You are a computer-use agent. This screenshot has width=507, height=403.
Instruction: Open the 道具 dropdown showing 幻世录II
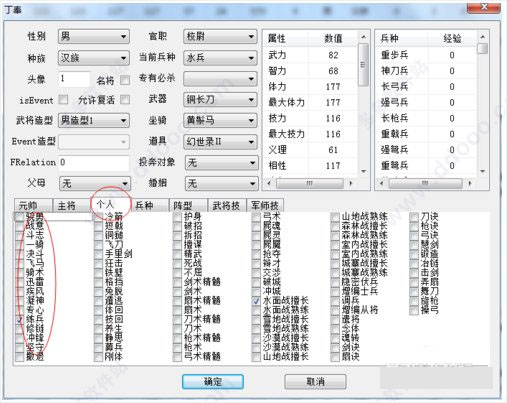[220, 142]
